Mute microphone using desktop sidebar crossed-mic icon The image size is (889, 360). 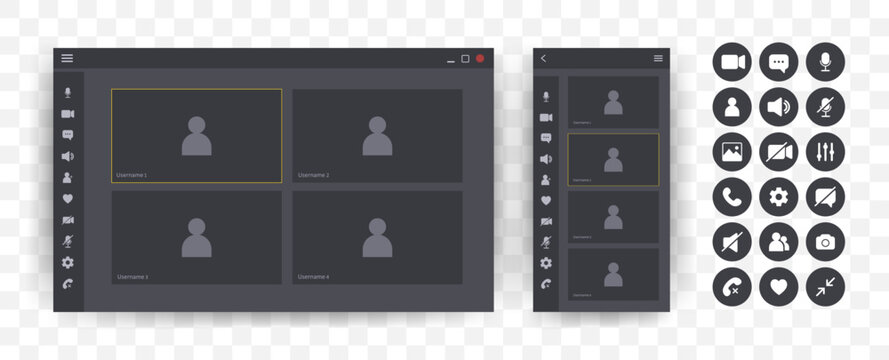(68, 242)
